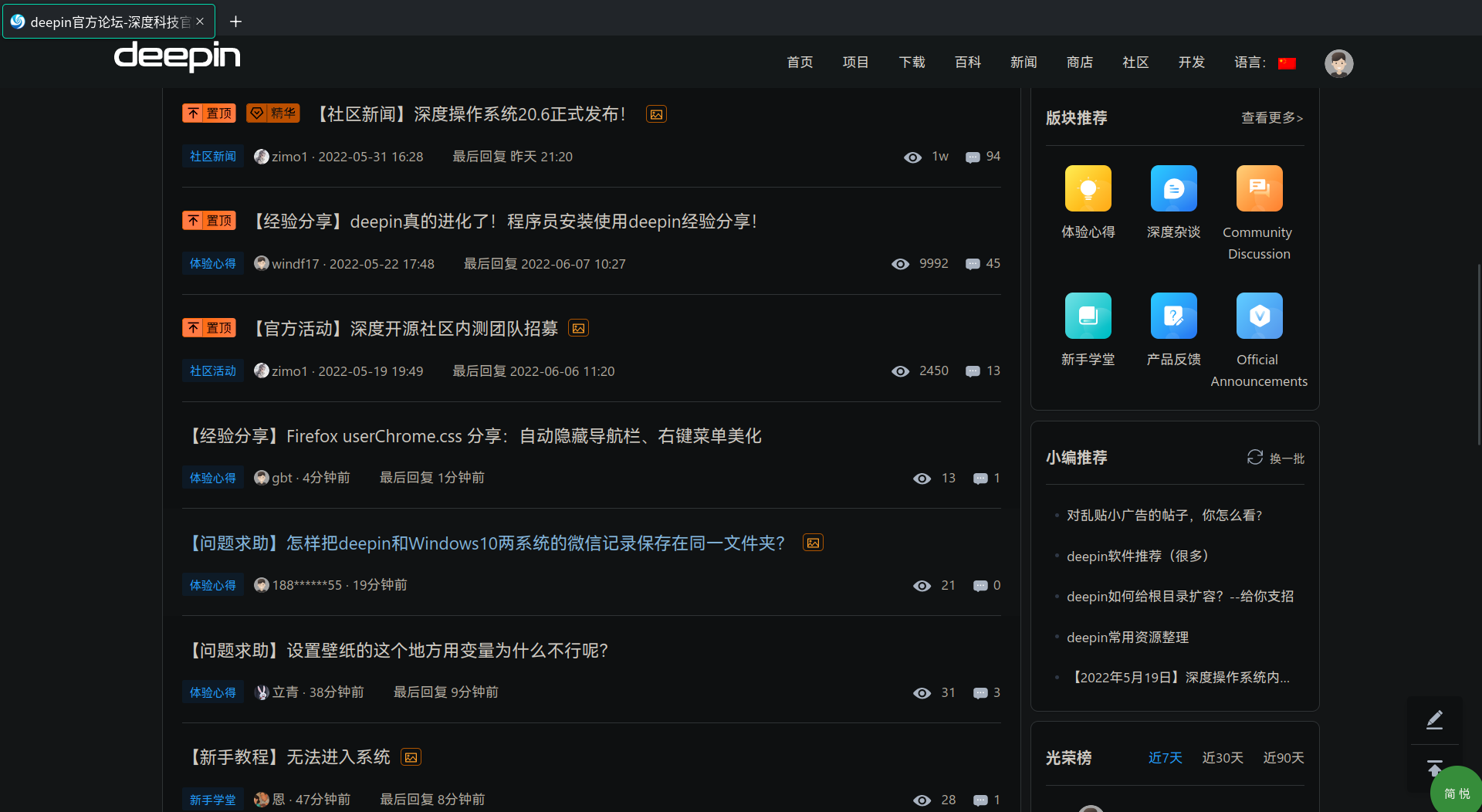This screenshot has width=1482, height=812.
Task: Open the user avatar menu
Action: point(1338,63)
